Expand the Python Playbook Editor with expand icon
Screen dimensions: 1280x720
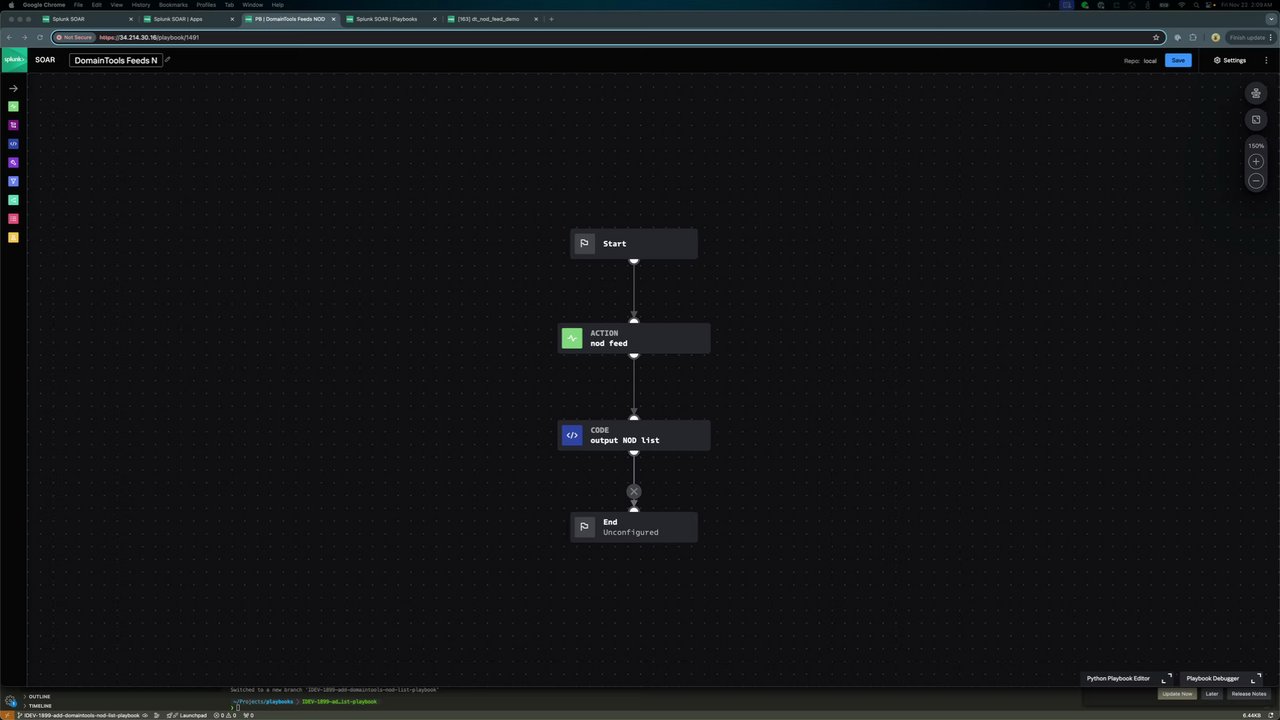(1166, 678)
